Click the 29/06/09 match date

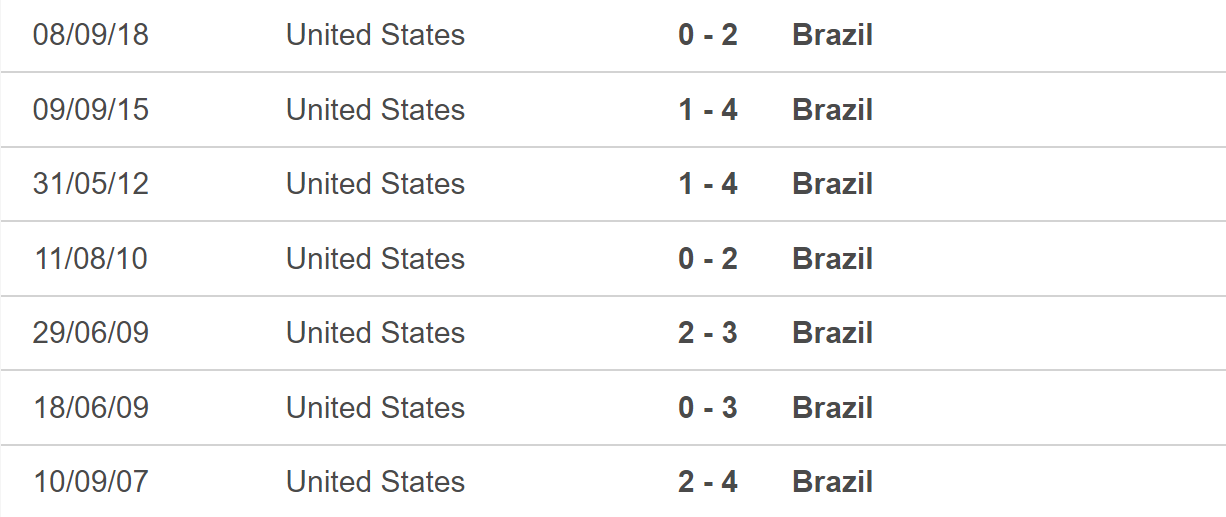(x=91, y=333)
